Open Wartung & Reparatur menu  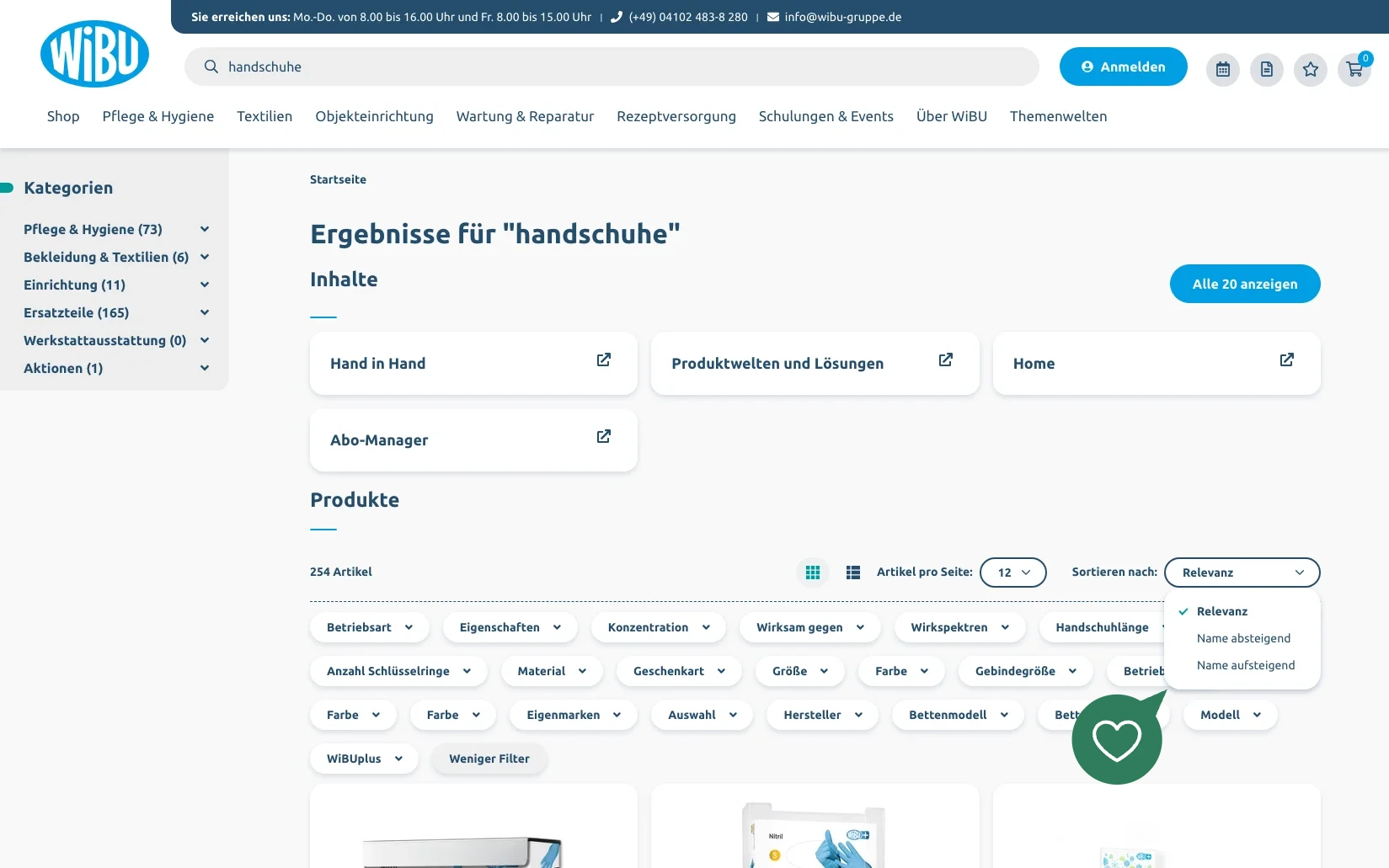(x=526, y=116)
